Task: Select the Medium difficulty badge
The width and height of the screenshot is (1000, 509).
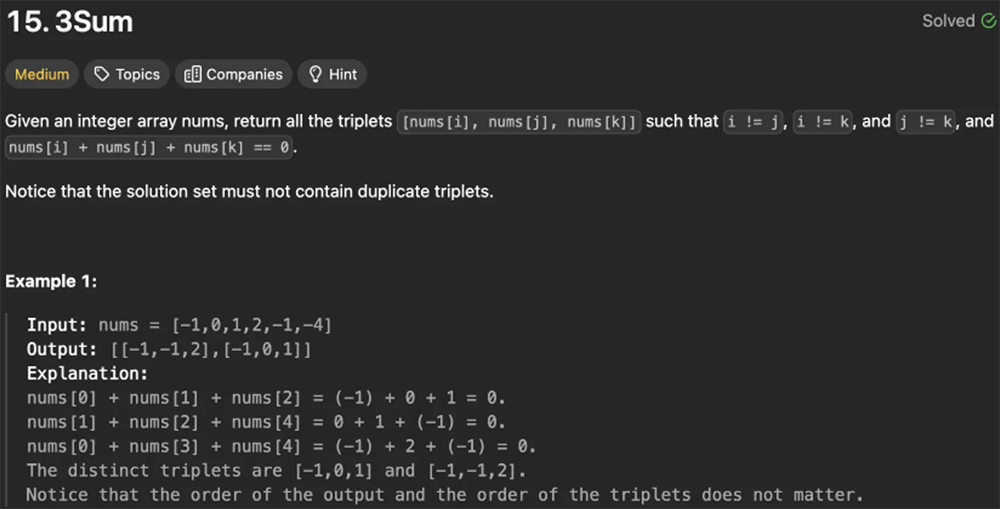Action: click(x=42, y=74)
